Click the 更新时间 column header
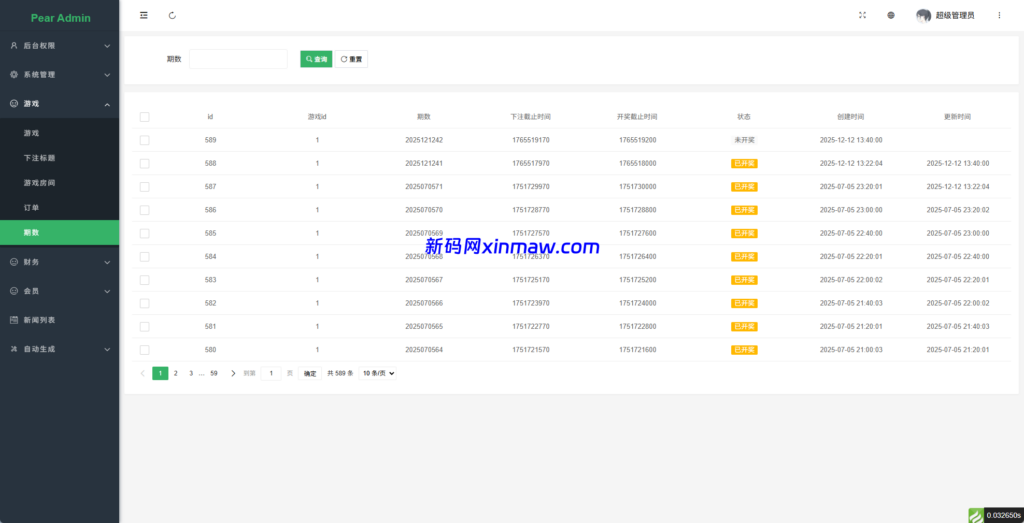The width and height of the screenshot is (1024, 523). pyautogui.click(x=957, y=117)
